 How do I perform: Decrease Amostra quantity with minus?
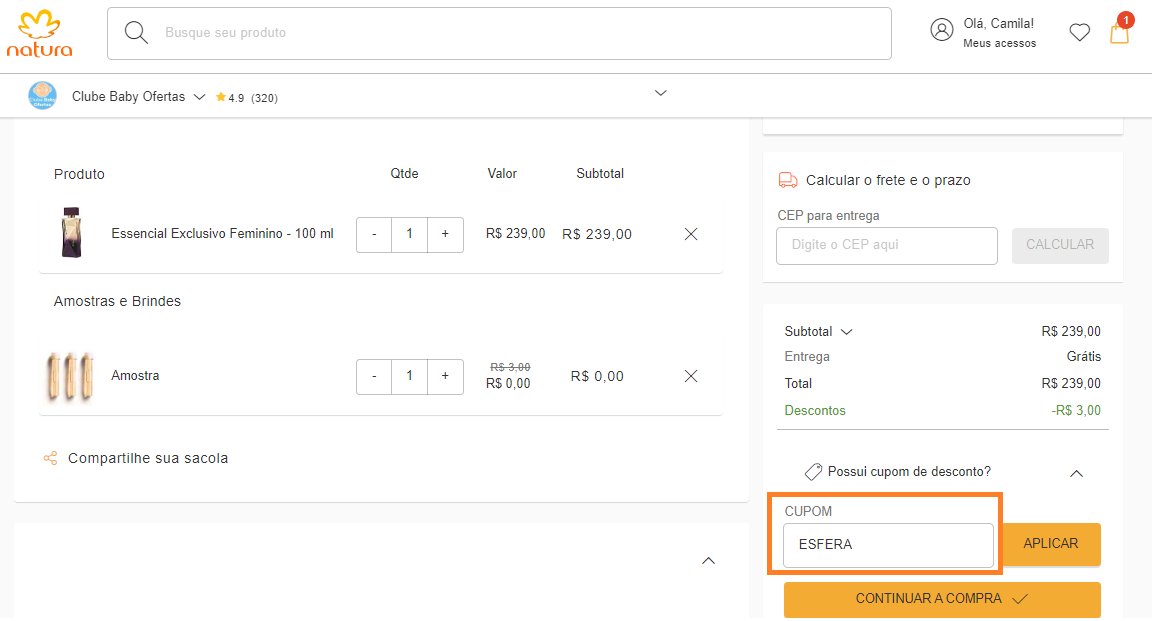pos(374,376)
